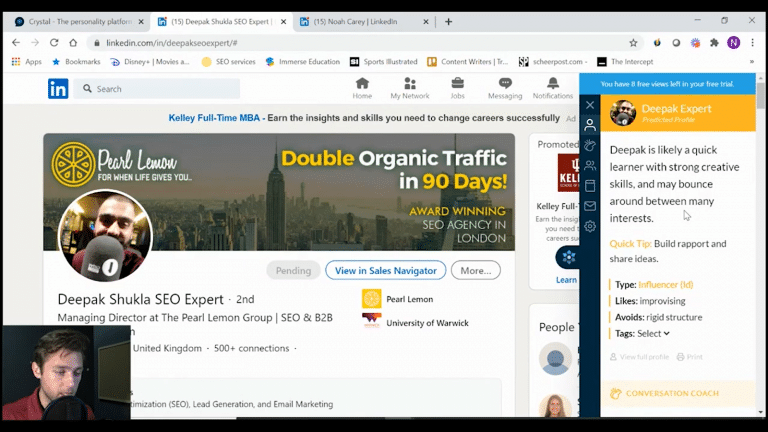Image resolution: width=768 pixels, height=432 pixels.
Task: Expand the Tags Select dropdown
Action: click(653, 333)
